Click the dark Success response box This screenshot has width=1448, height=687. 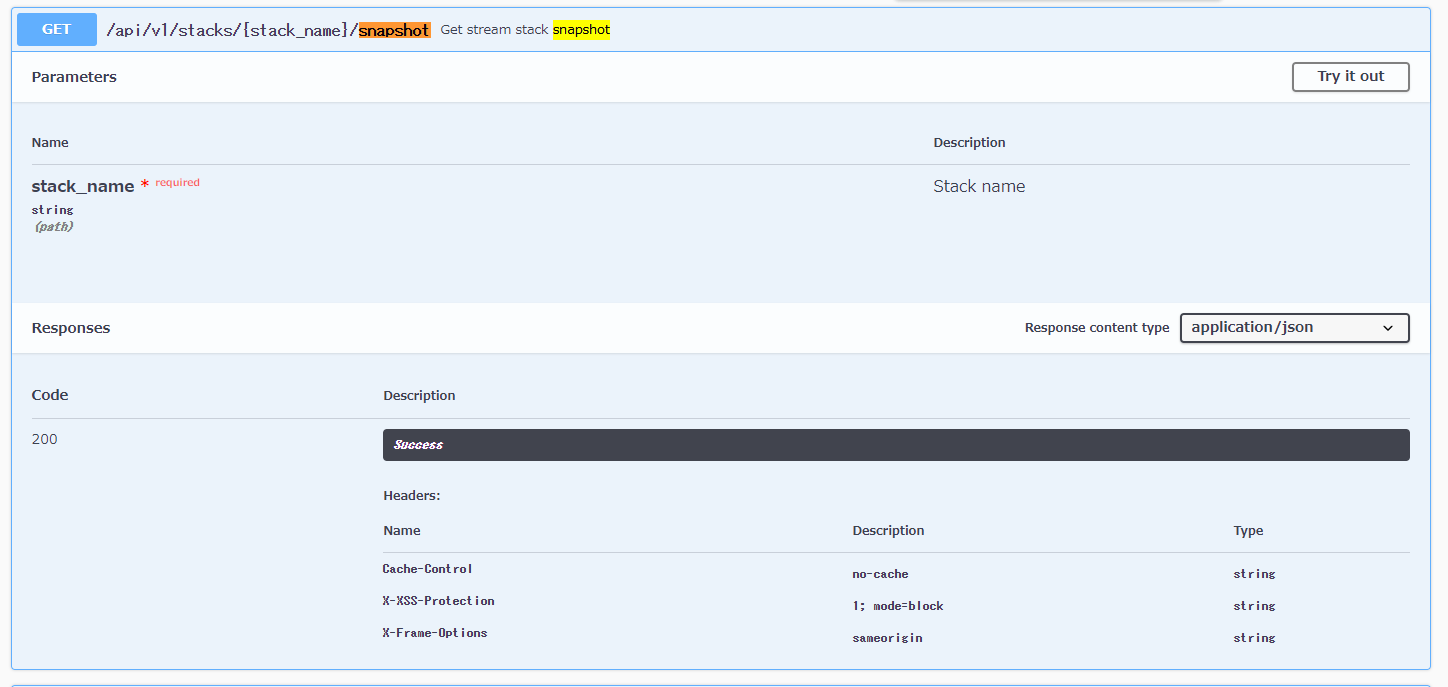(895, 445)
